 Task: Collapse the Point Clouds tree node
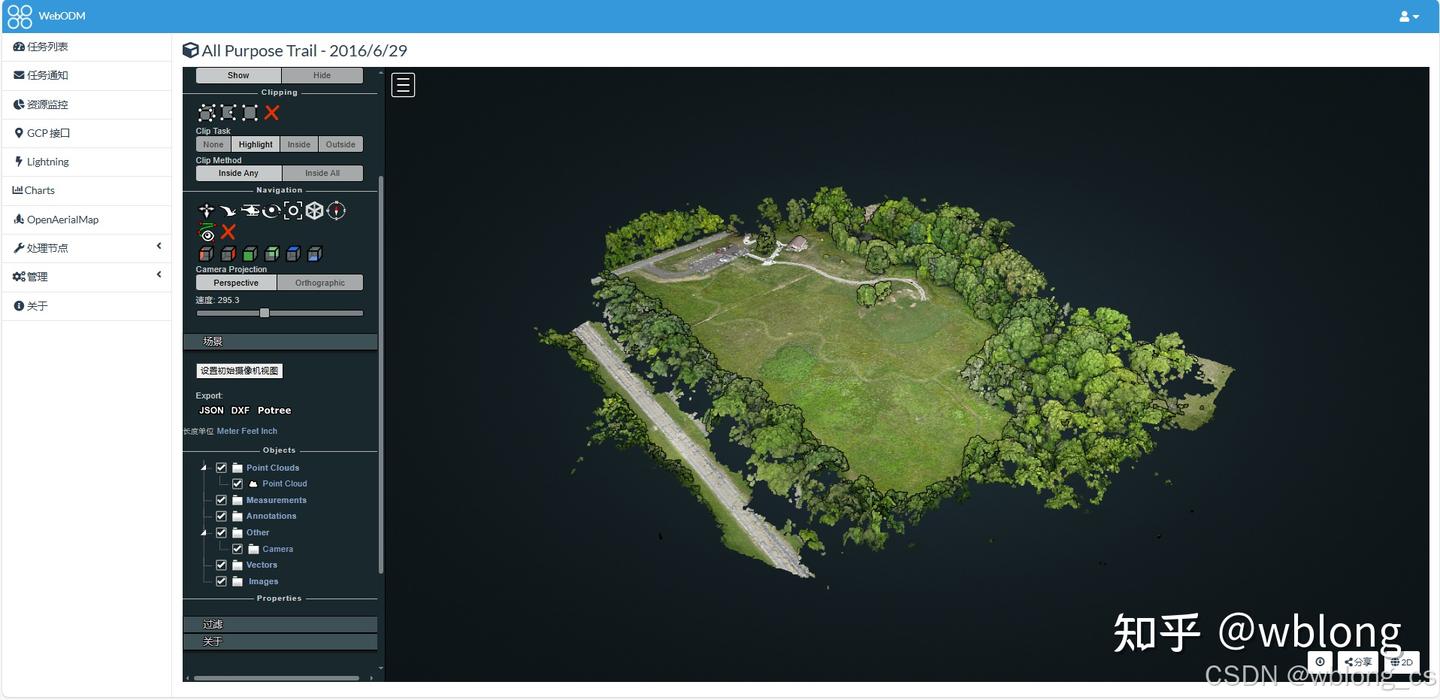(203, 467)
